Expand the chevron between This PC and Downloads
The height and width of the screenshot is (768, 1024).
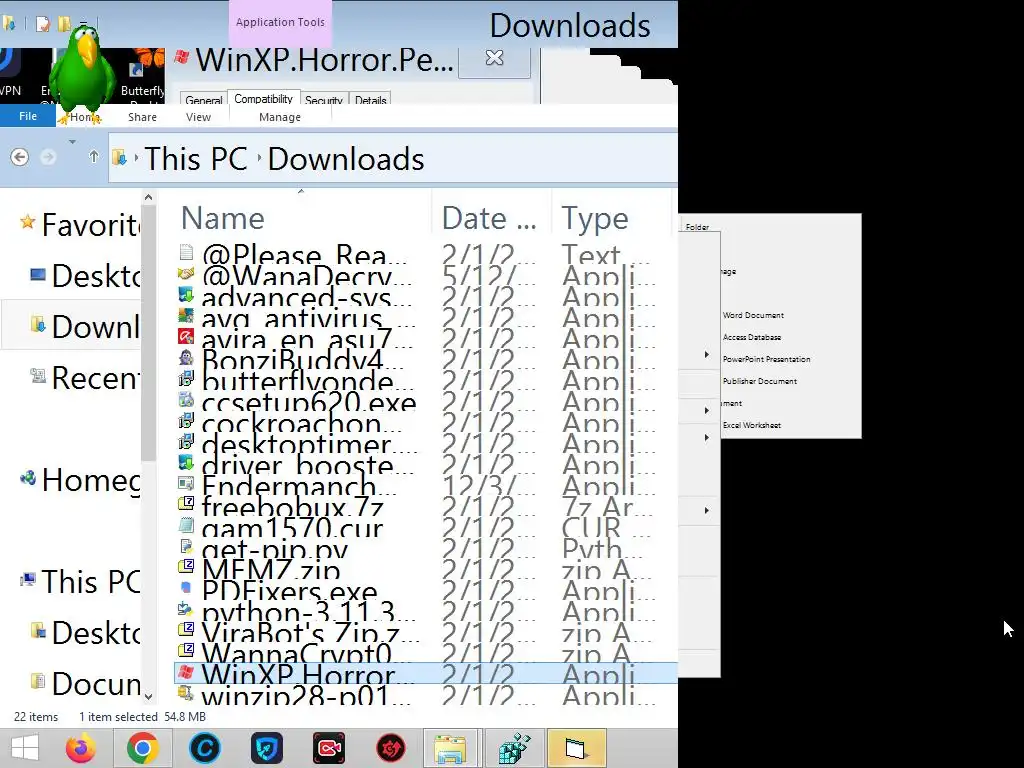259,157
